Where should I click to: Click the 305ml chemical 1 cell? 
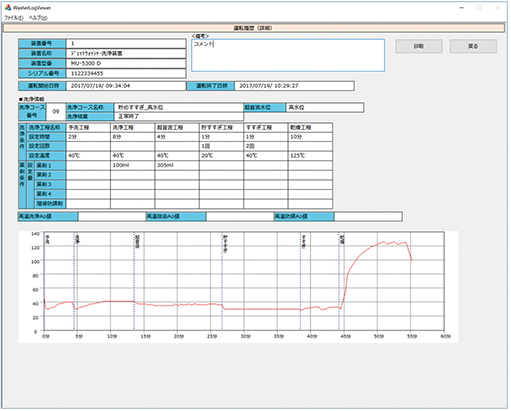point(177,165)
